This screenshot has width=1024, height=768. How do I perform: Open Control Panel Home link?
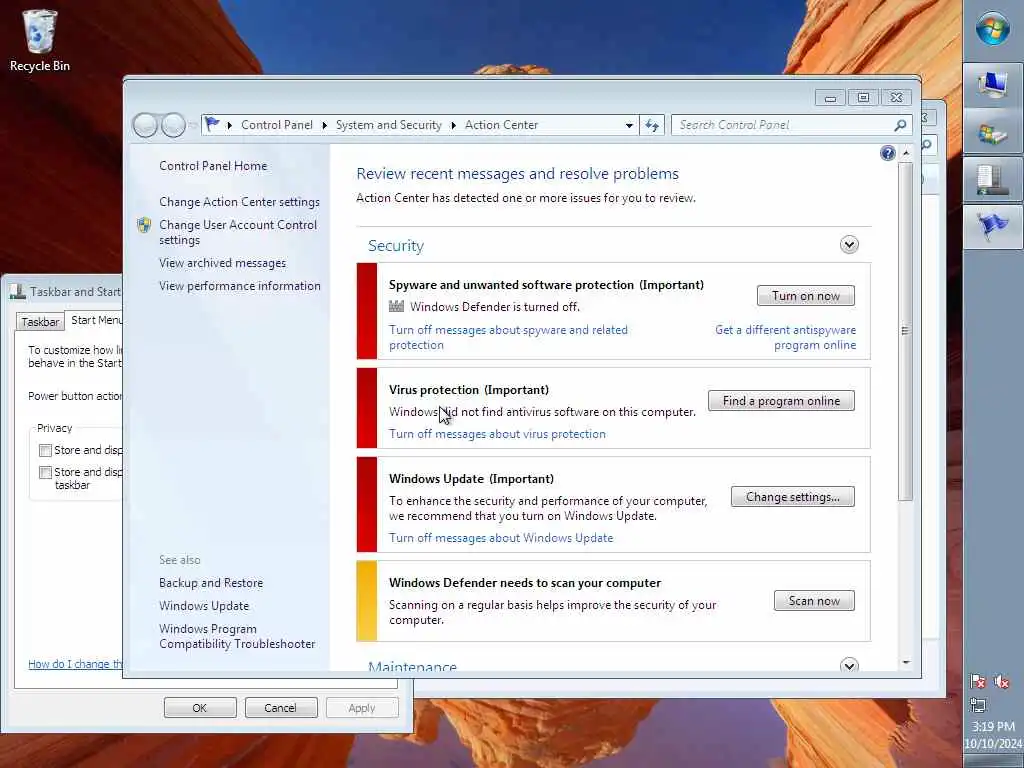click(x=213, y=166)
